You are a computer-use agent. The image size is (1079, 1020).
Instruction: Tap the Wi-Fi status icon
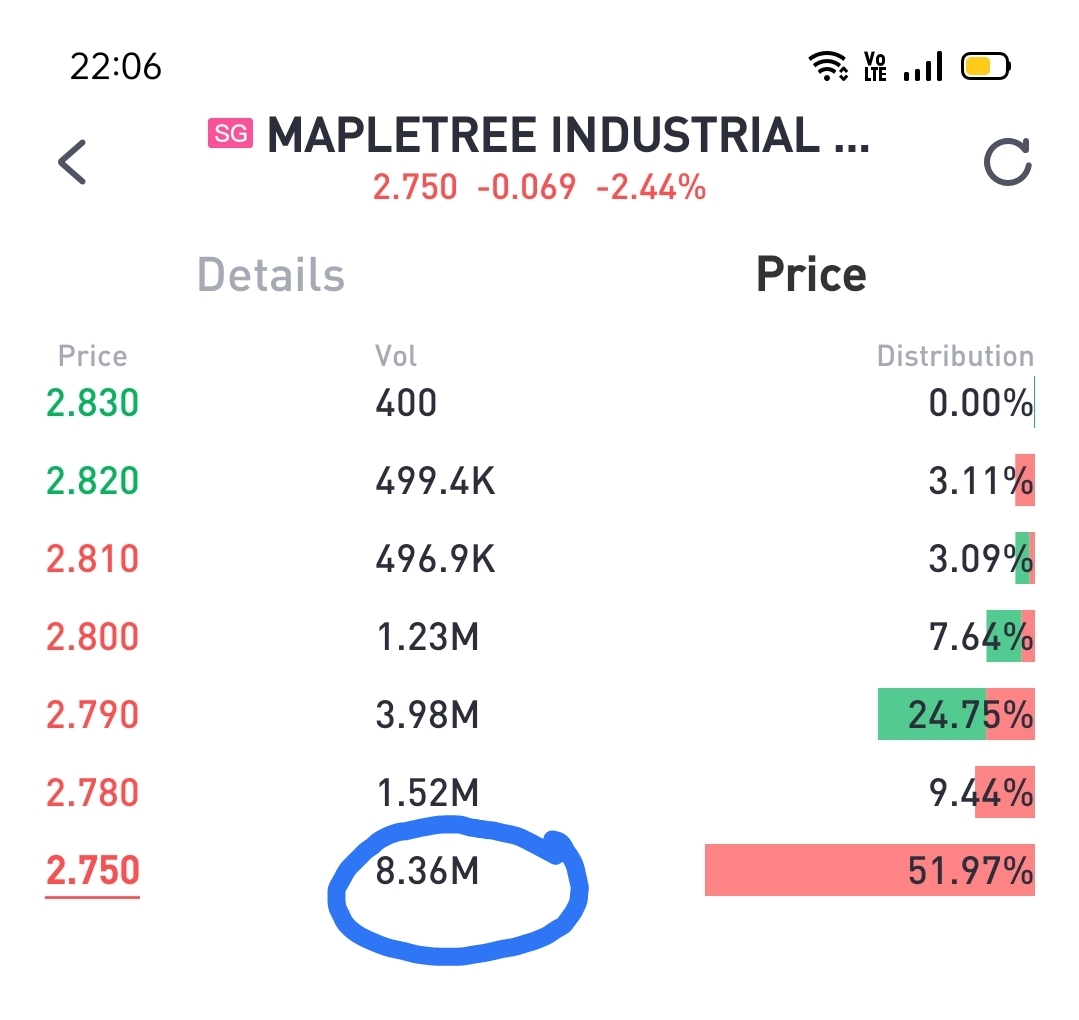(828, 67)
